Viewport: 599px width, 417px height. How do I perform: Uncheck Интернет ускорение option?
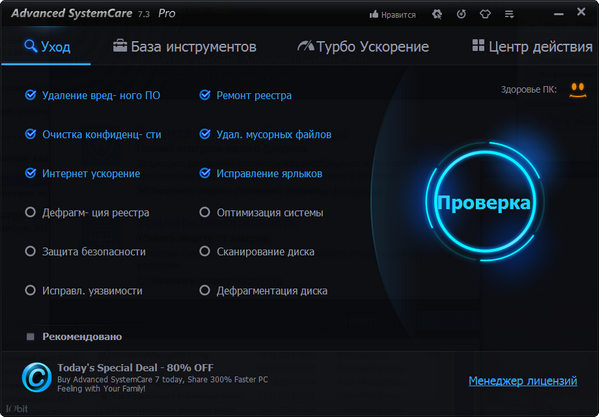pyautogui.click(x=30, y=173)
